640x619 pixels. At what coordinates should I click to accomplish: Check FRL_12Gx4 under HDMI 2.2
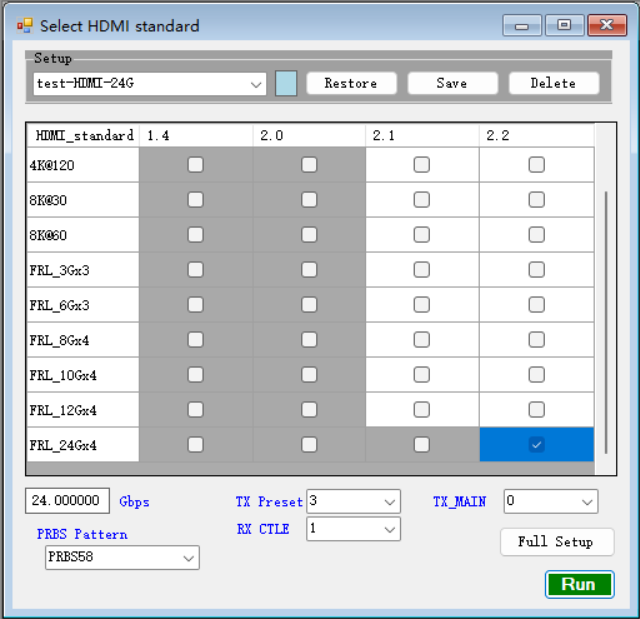[536, 410]
